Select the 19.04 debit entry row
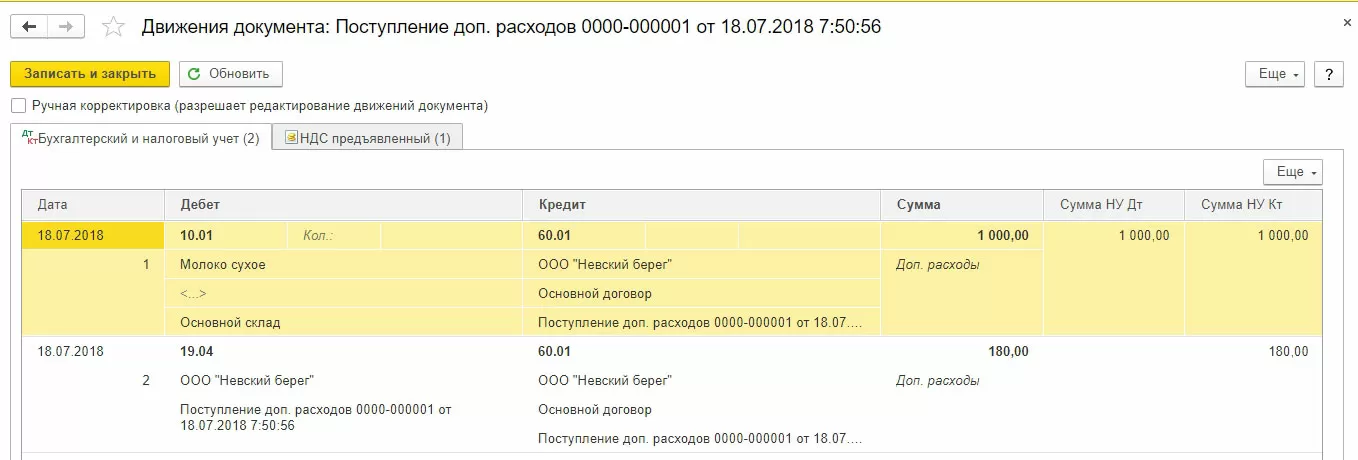 [x=197, y=352]
